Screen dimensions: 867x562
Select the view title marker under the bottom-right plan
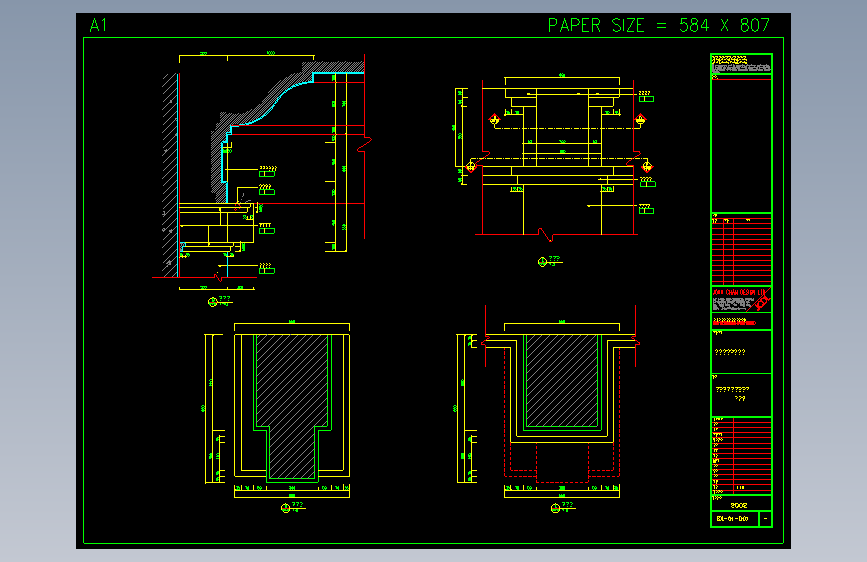[563, 507]
